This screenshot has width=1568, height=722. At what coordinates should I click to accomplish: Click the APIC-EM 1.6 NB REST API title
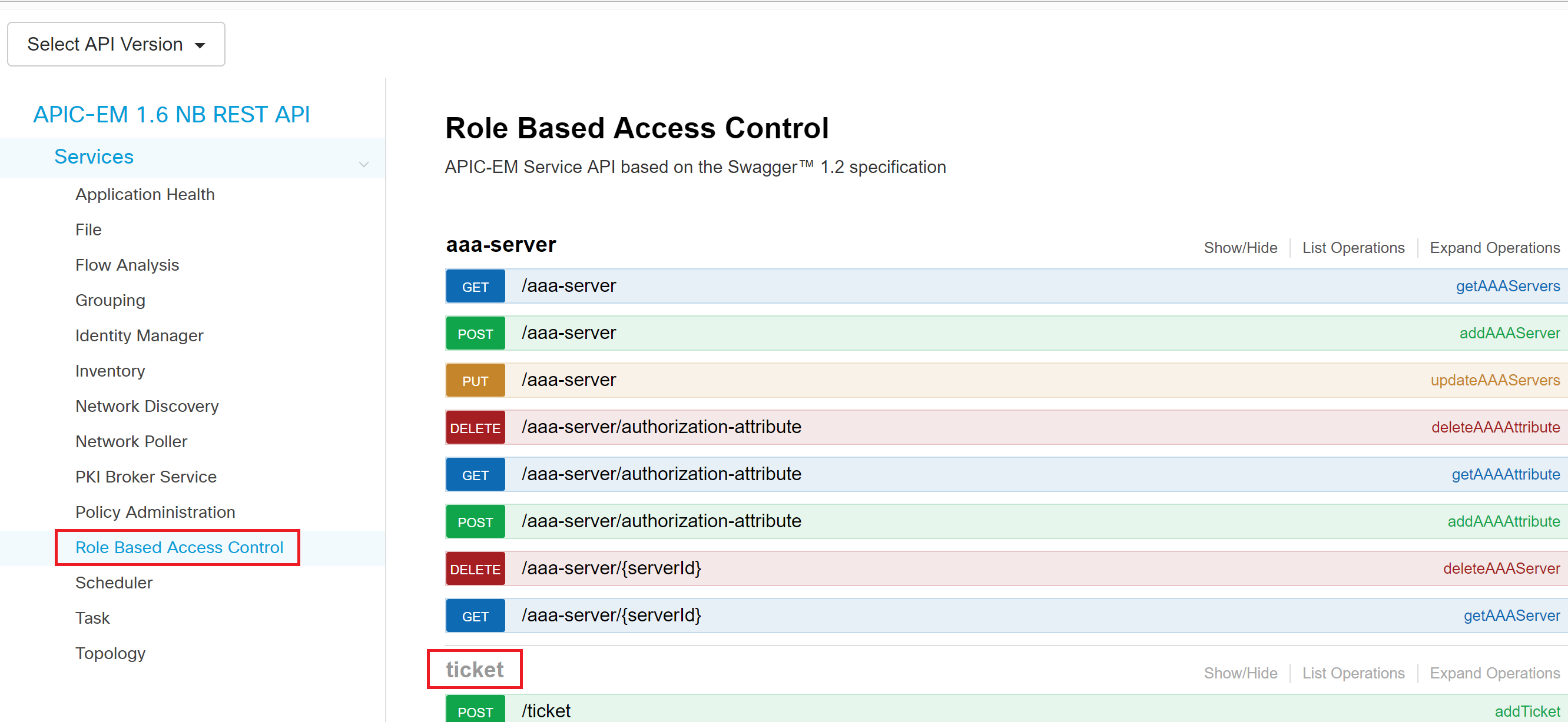pyautogui.click(x=172, y=115)
